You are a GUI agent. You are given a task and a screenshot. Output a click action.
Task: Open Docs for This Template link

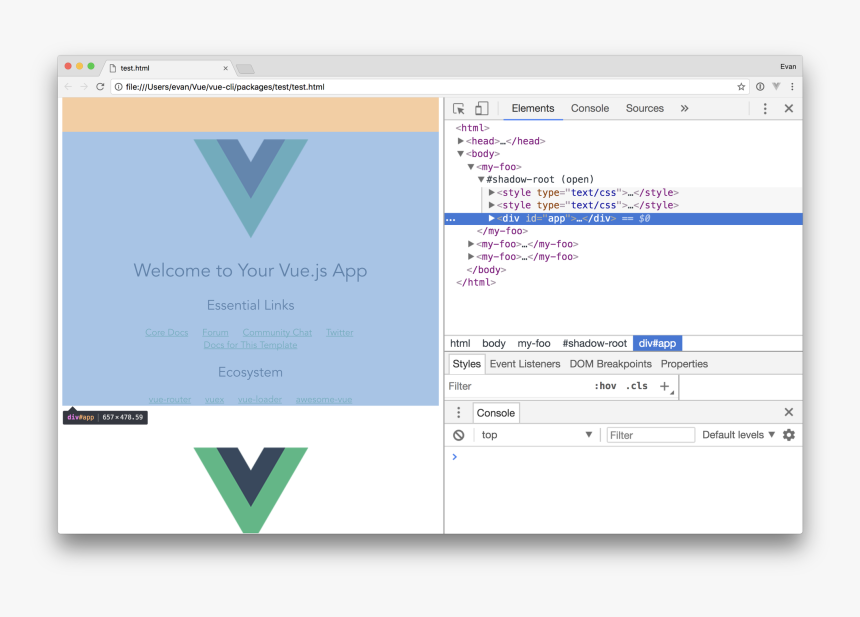click(x=250, y=345)
